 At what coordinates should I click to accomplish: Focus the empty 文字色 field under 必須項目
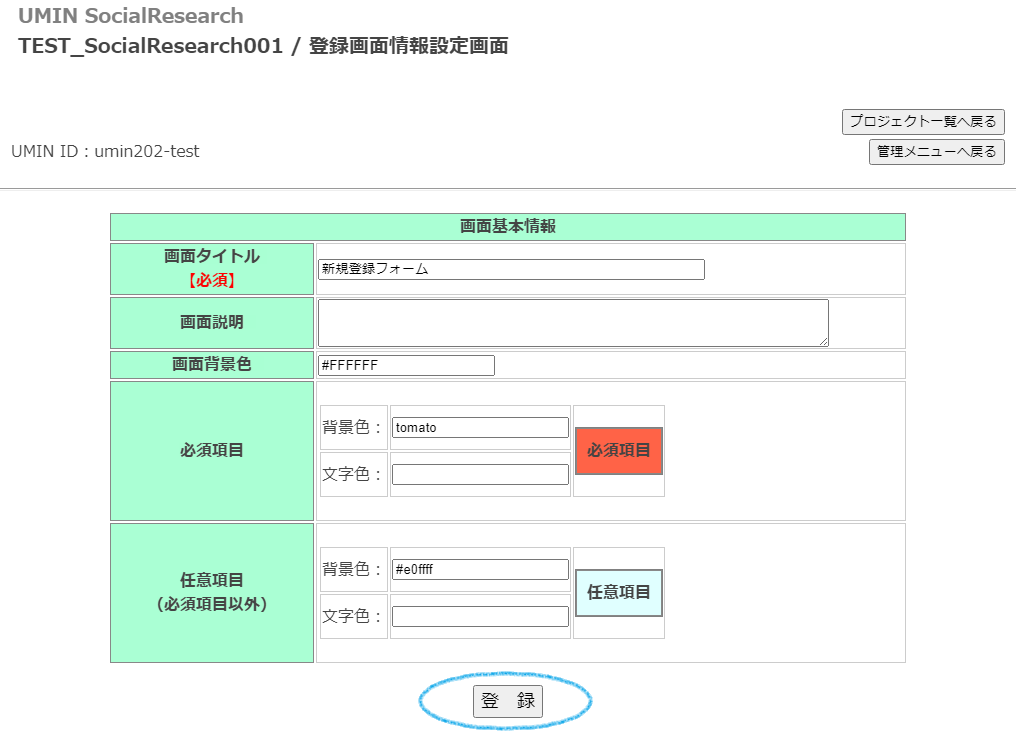tap(480, 474)
